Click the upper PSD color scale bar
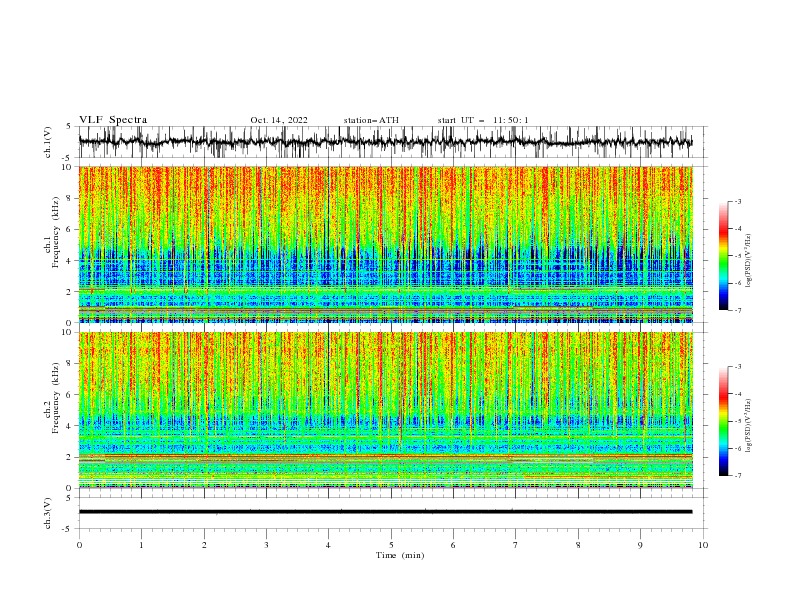Viewport: 792px width, 612px height. (723, 255)
